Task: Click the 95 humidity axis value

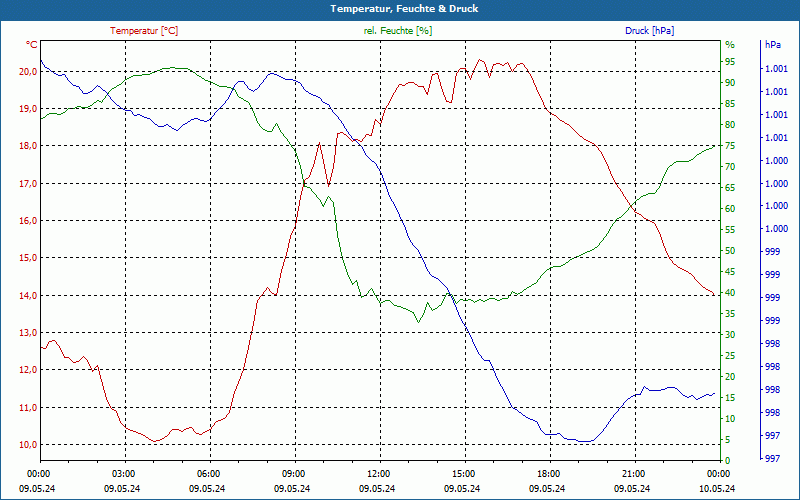Action: (x=730, y=62)
